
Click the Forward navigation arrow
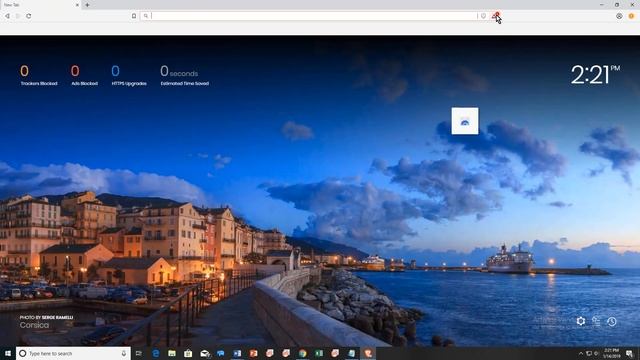[18, 16]
